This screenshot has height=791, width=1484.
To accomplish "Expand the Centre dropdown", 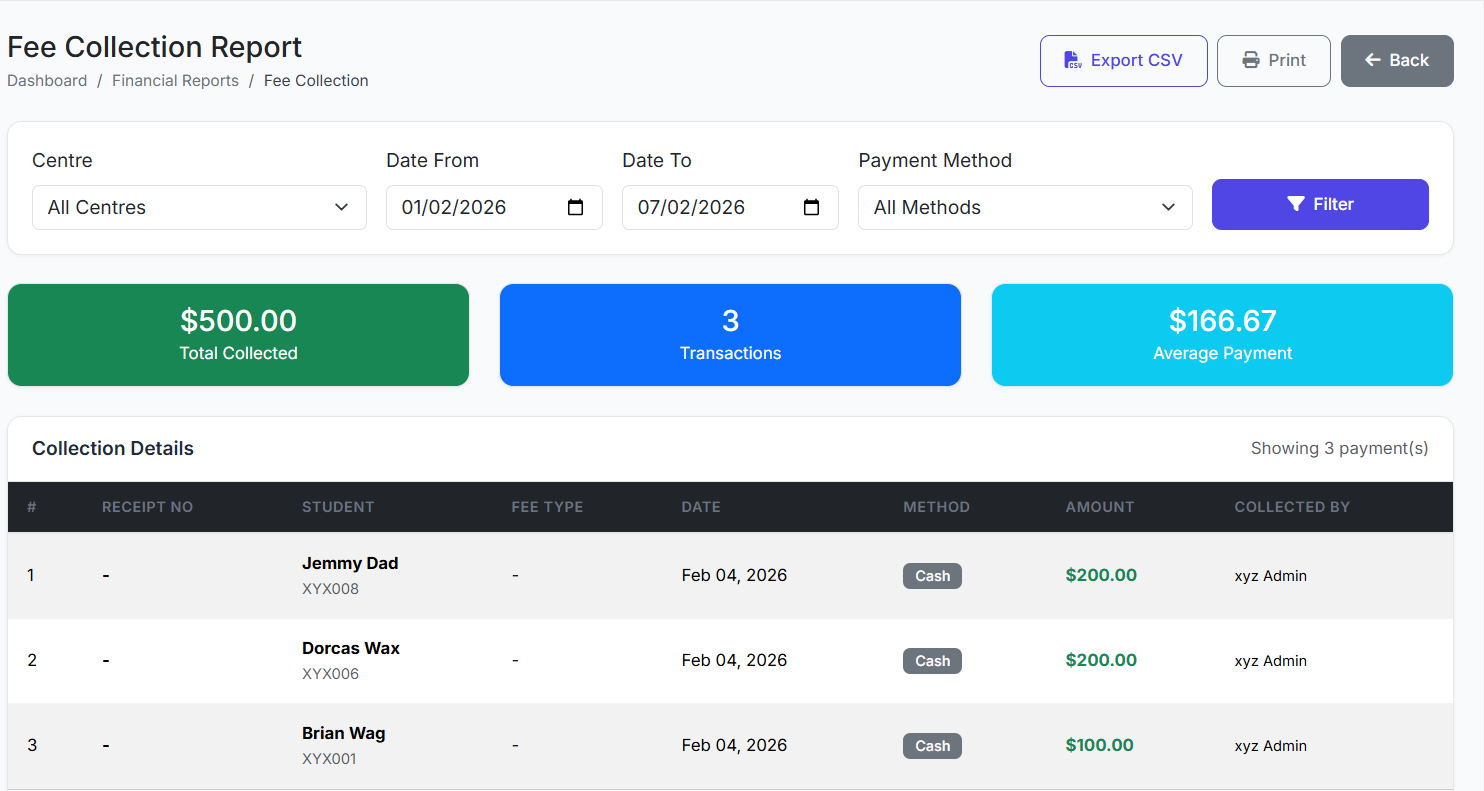I will tap(199, 207).
